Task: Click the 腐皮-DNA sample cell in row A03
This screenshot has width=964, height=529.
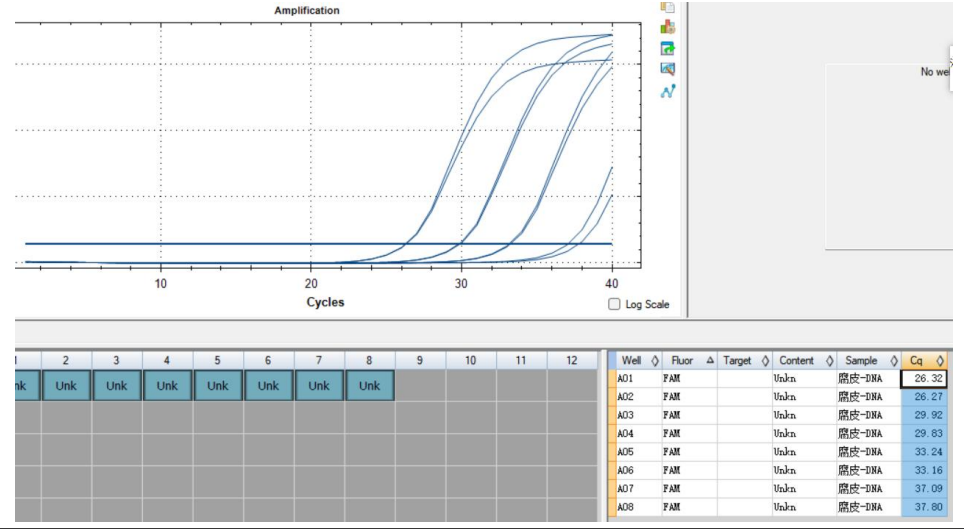Action: click(x=868, y=415)
